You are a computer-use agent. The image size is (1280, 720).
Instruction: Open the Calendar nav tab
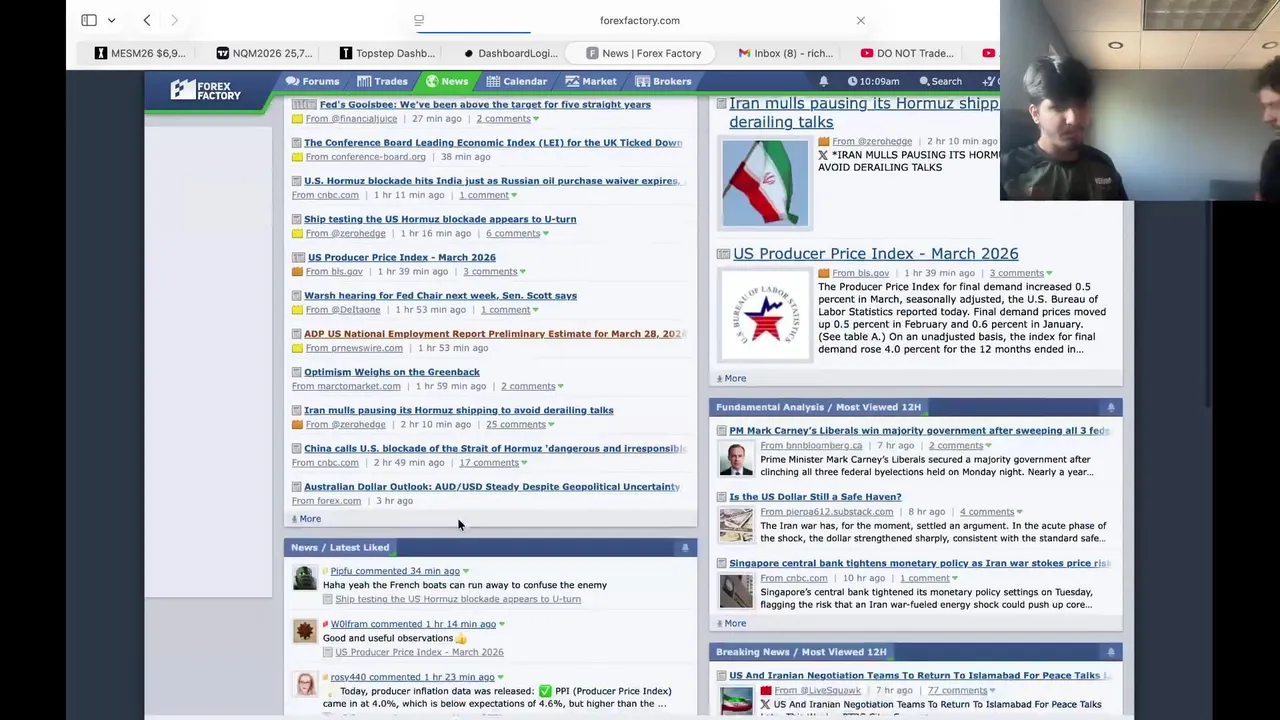[517, 81]
